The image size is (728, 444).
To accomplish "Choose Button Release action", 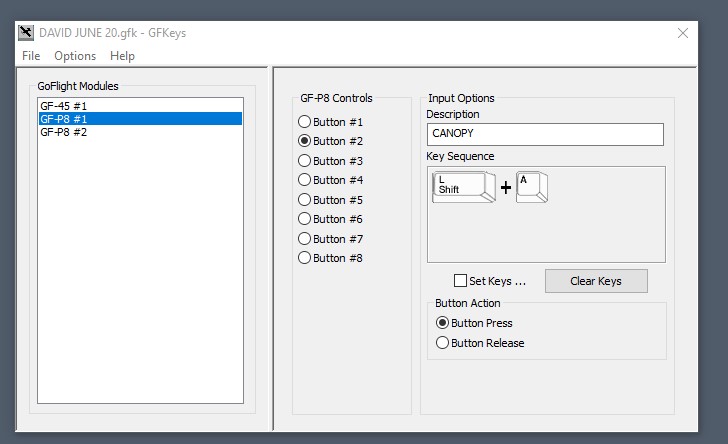I will pos(443,343).
